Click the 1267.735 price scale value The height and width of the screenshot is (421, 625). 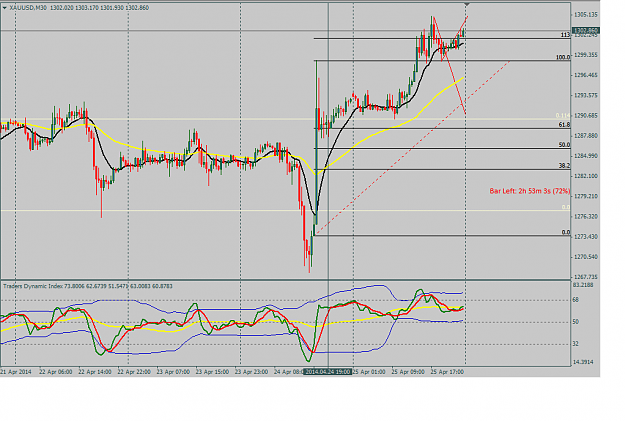coord(586,277)
